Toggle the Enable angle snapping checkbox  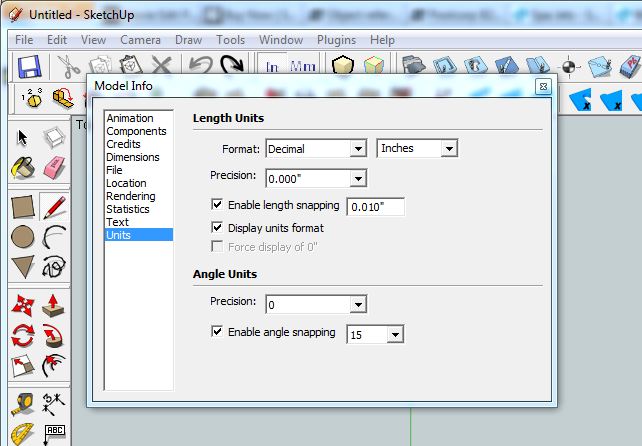tap(218, 332)
